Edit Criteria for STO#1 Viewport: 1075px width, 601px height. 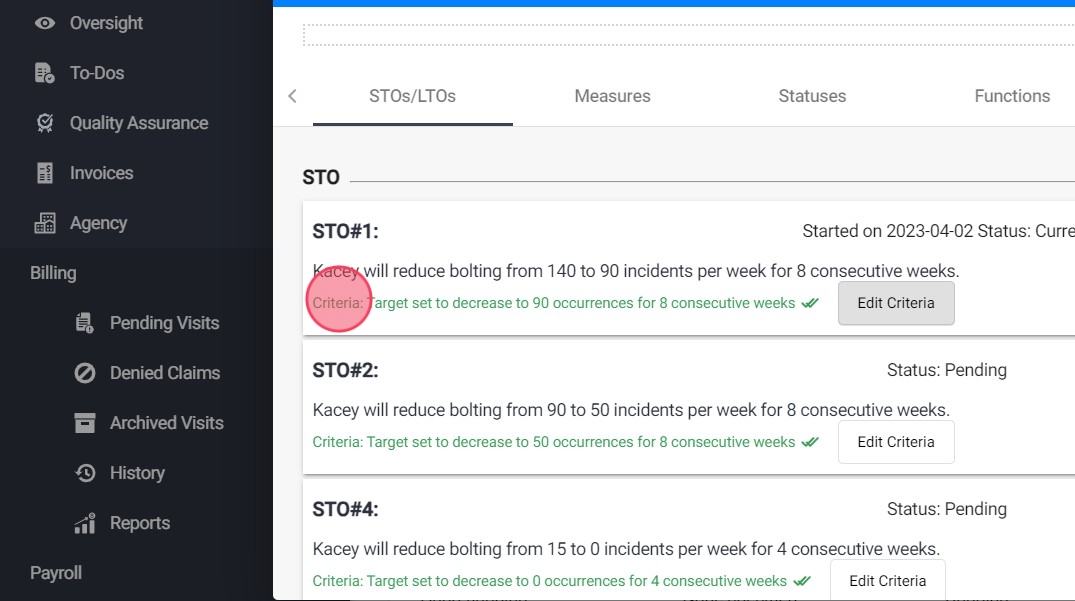tap(896, 303)
